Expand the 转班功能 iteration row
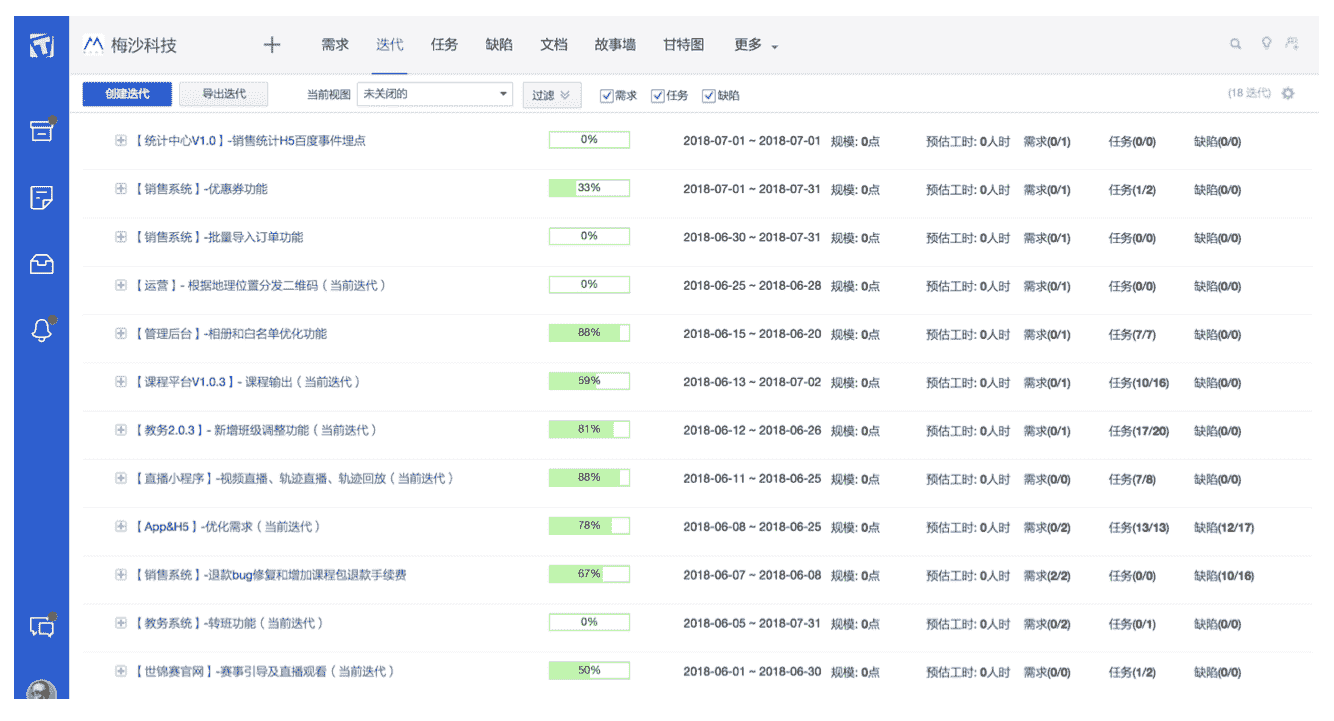The width and height of the screenshot is (1334, 721). [120, 623]
